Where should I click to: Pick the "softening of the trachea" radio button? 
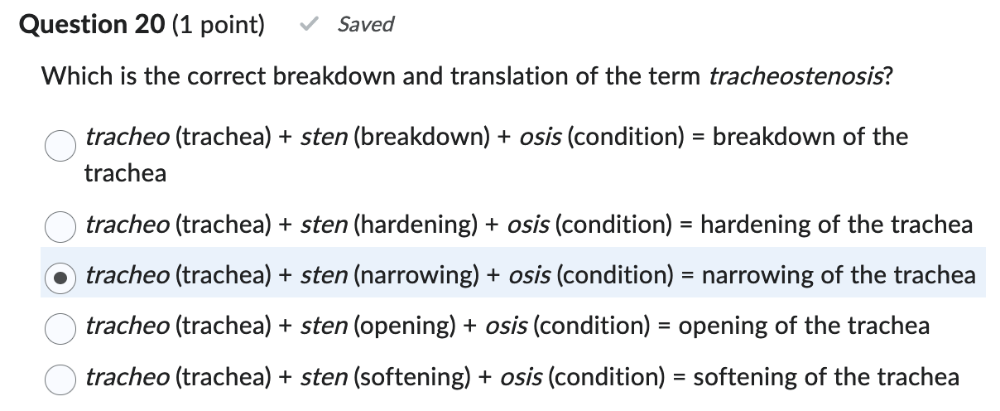60,378
